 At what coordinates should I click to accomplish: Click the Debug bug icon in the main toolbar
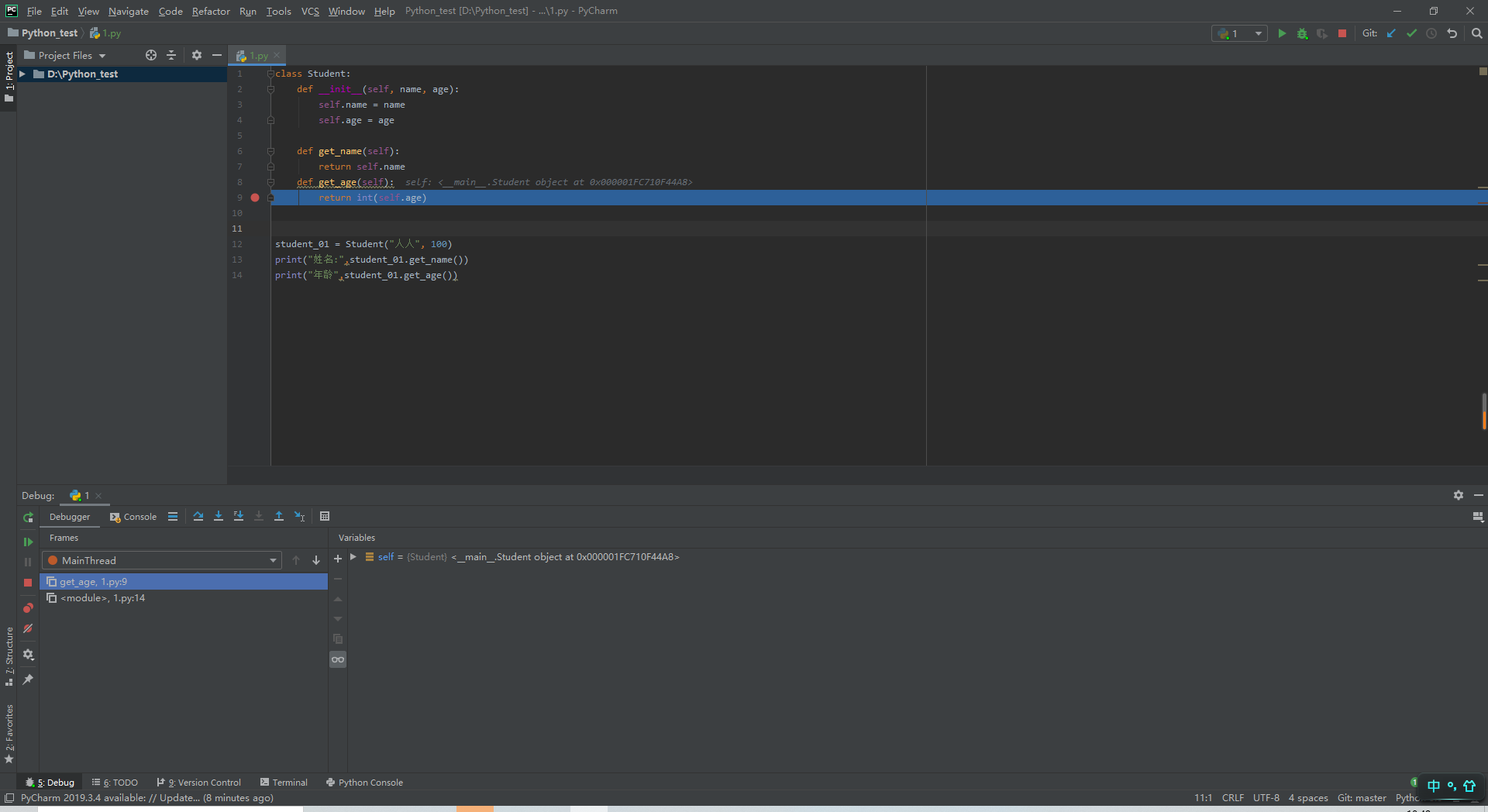1302,33
